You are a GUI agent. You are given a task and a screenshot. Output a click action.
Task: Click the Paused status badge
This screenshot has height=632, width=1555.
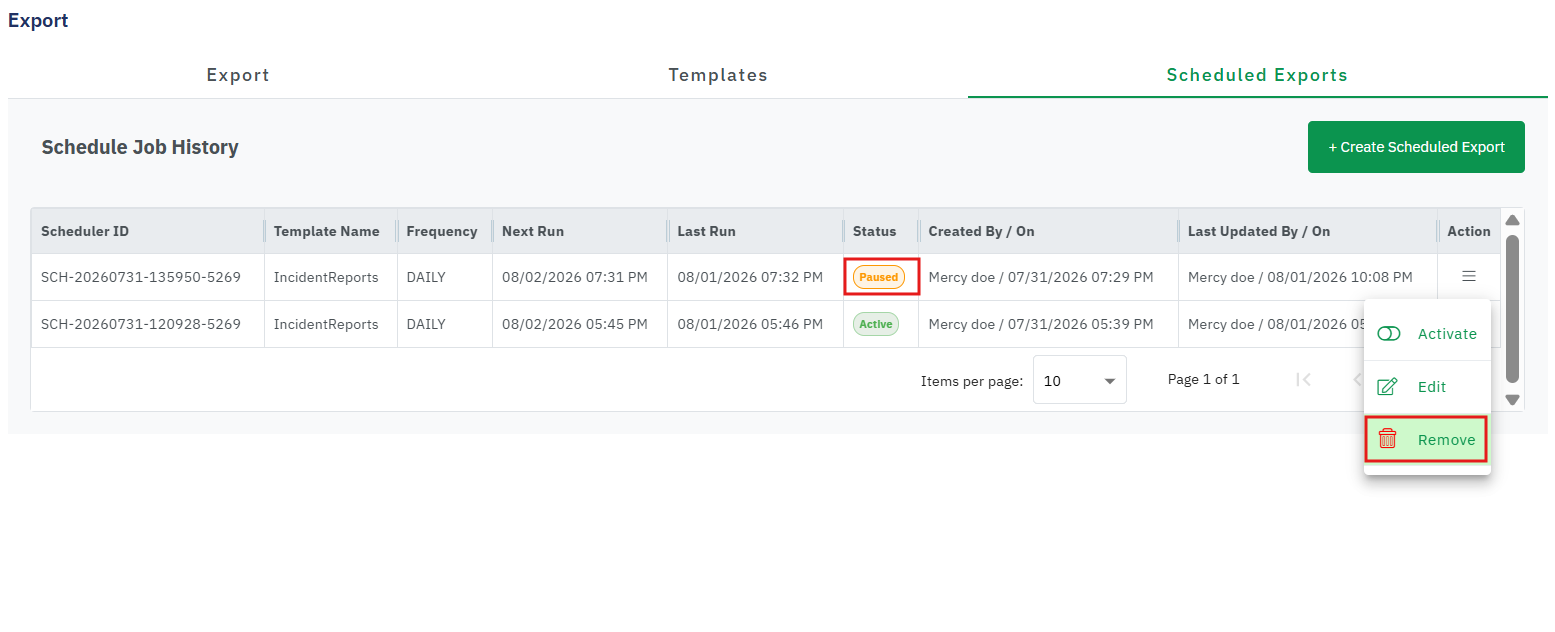coord(879,277)
